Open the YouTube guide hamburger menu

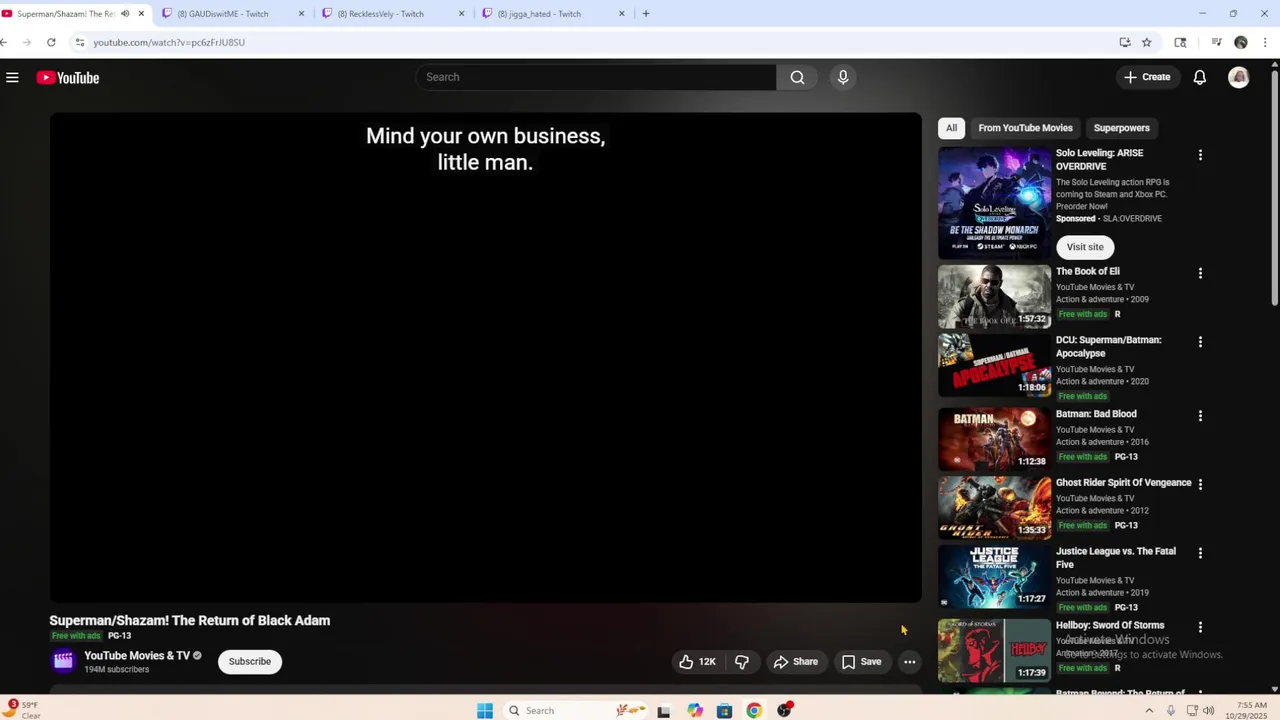12,77
